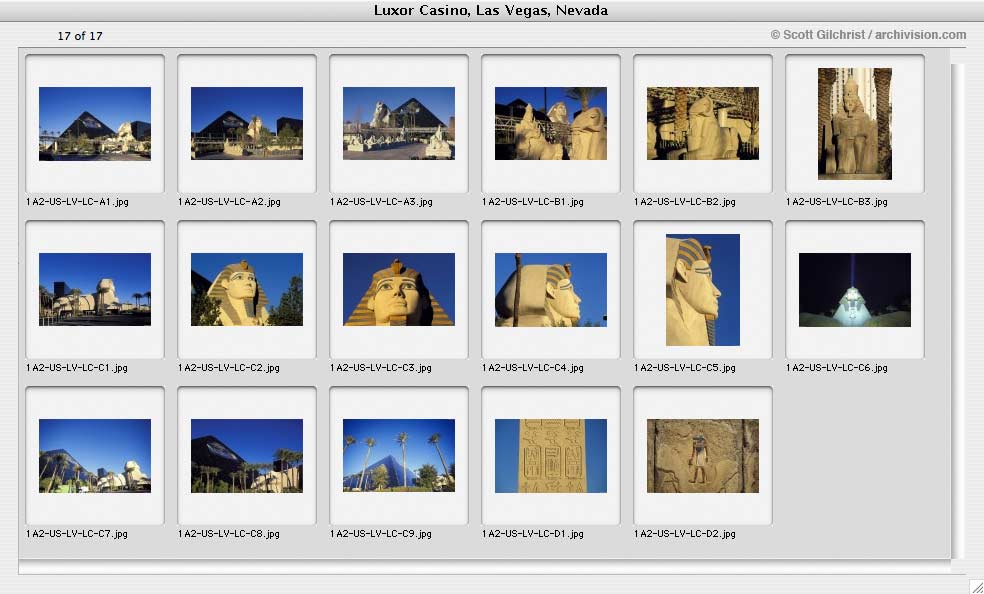Screen dimensions: 984x594
Task: Click the filename label 1A2-US-LV-LC-C3.jpg
Action: (380, 368)
